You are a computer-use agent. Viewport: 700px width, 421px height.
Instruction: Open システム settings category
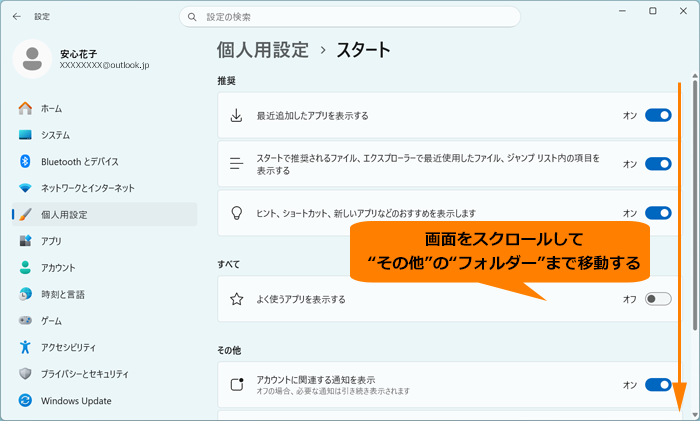(x=104, y=135)
